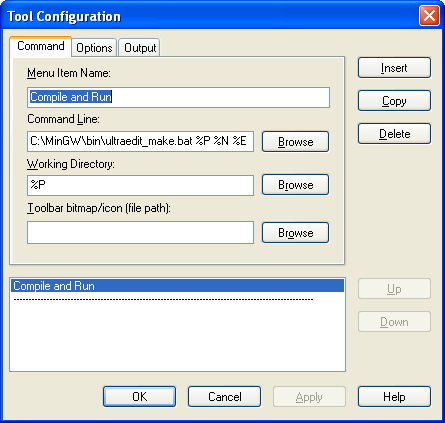
Task: Click the empty Toolbar bitmap/icon path field
Action: [140, 233]
